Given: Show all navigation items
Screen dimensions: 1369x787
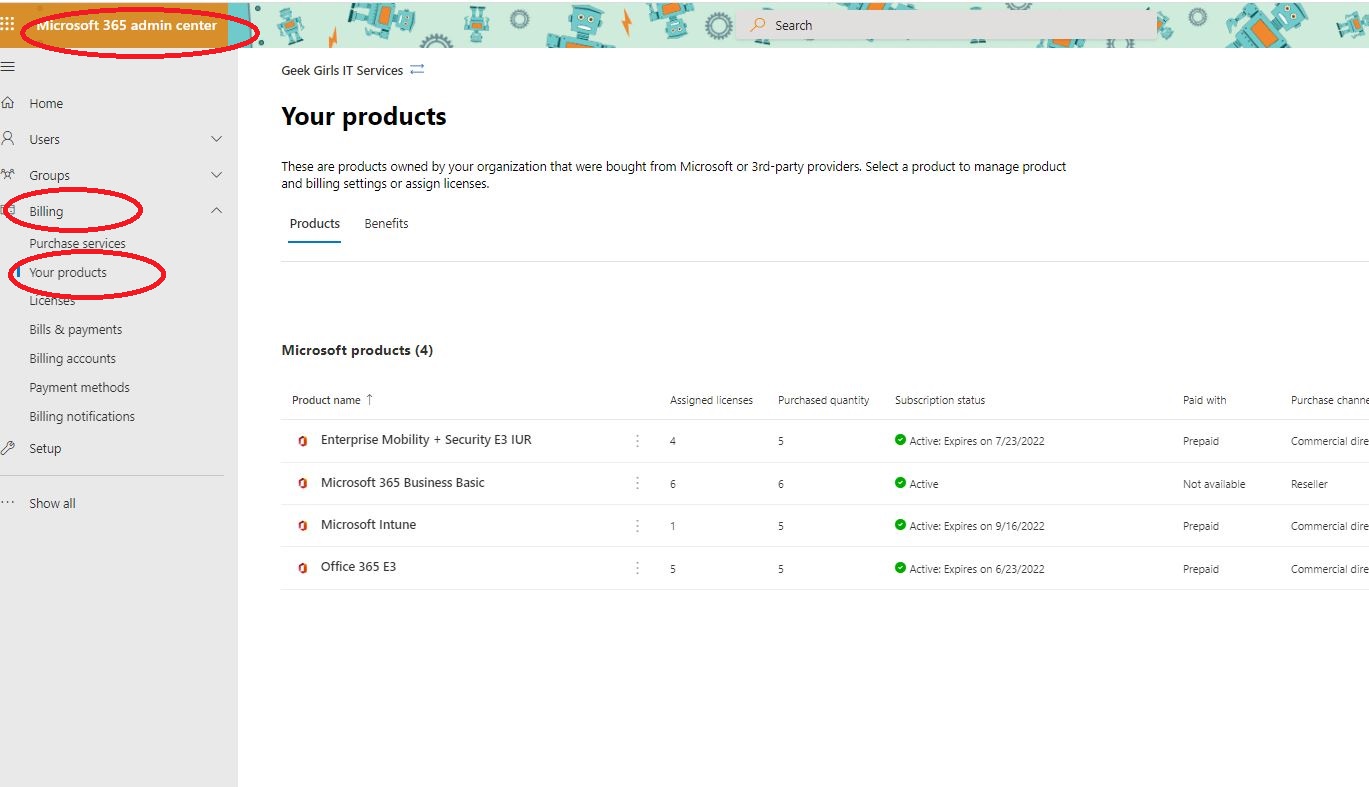Looking at the screenshot, I should (x=52, y=503).
